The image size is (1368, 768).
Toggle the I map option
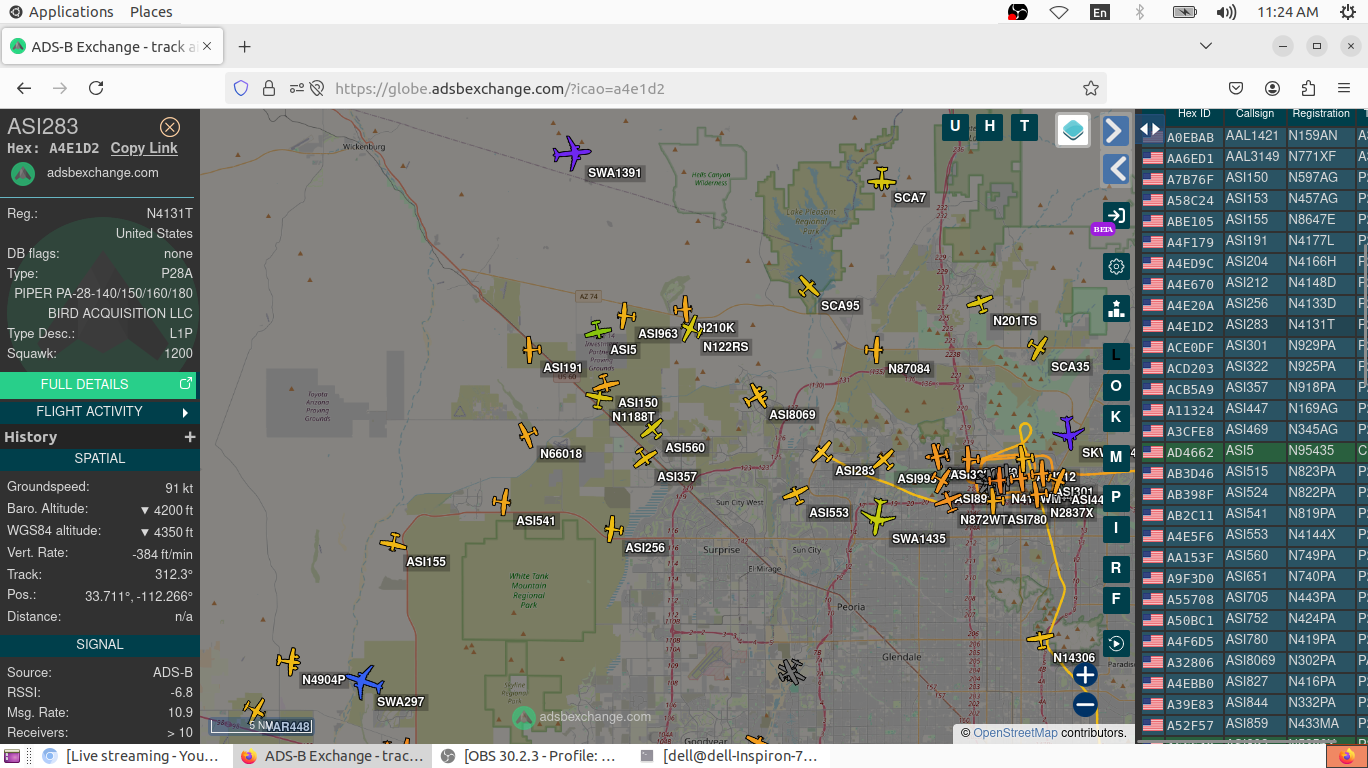(x=1116, y=528)
